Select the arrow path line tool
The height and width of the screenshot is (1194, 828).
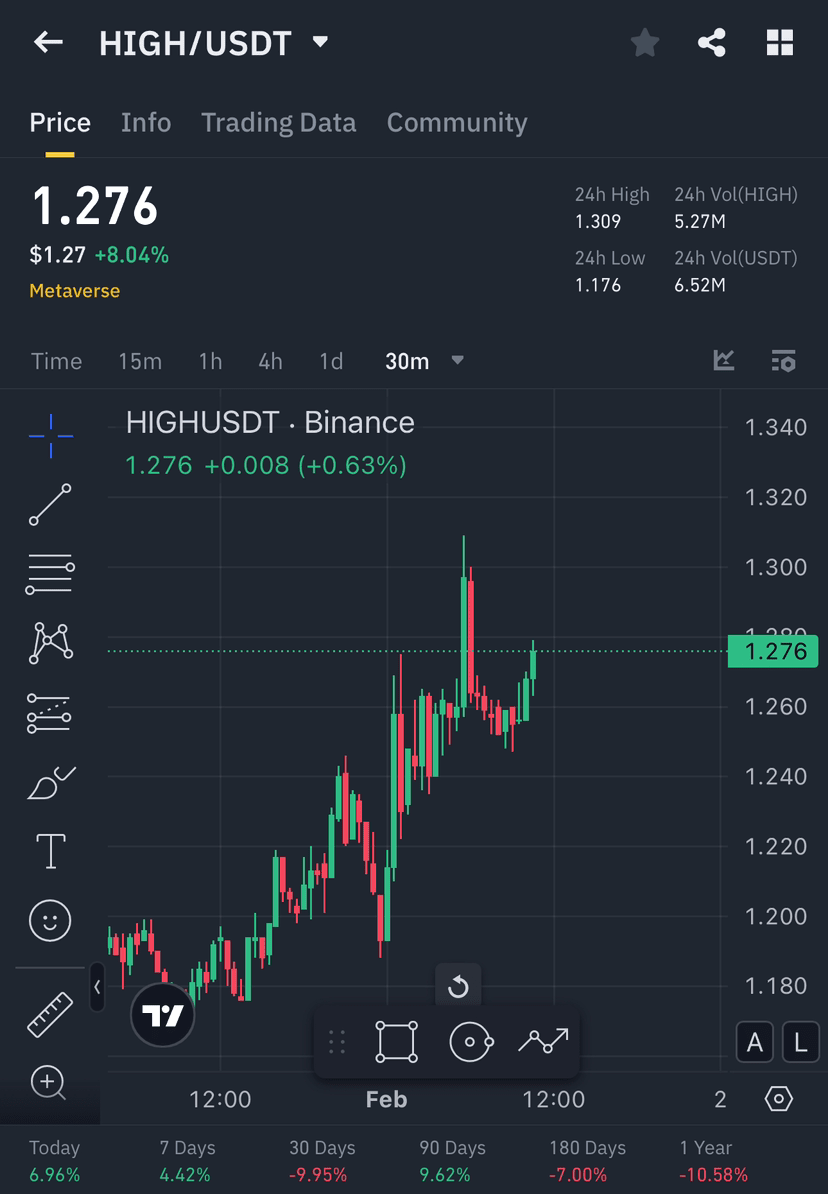tap(543, 1040)
